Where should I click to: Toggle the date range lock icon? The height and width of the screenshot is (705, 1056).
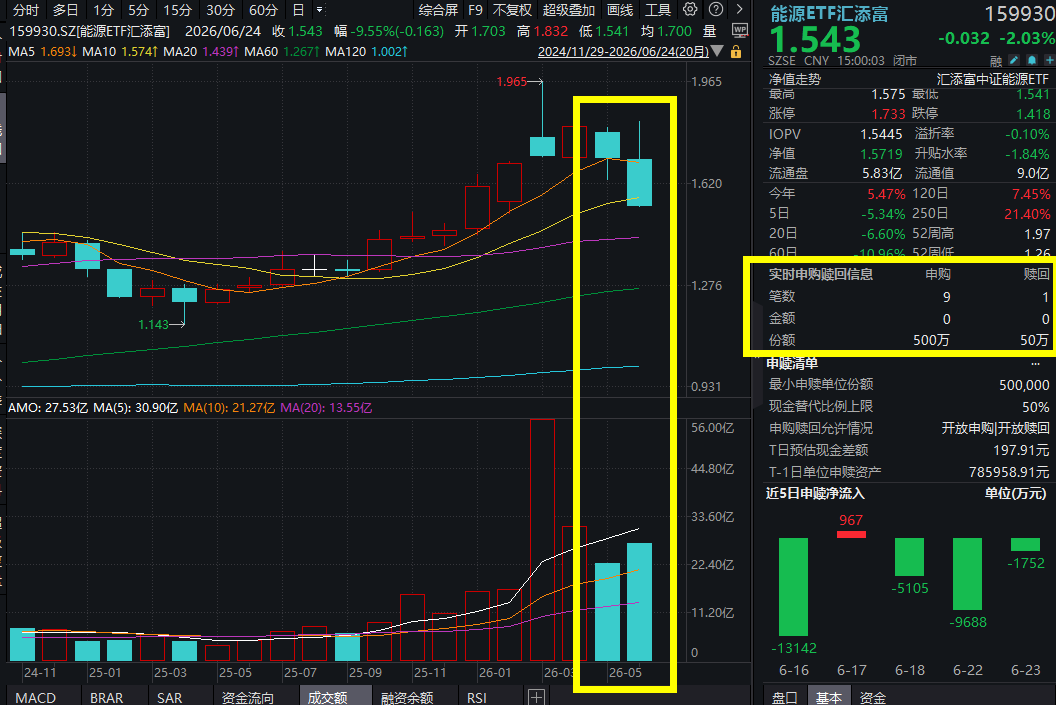736,51
